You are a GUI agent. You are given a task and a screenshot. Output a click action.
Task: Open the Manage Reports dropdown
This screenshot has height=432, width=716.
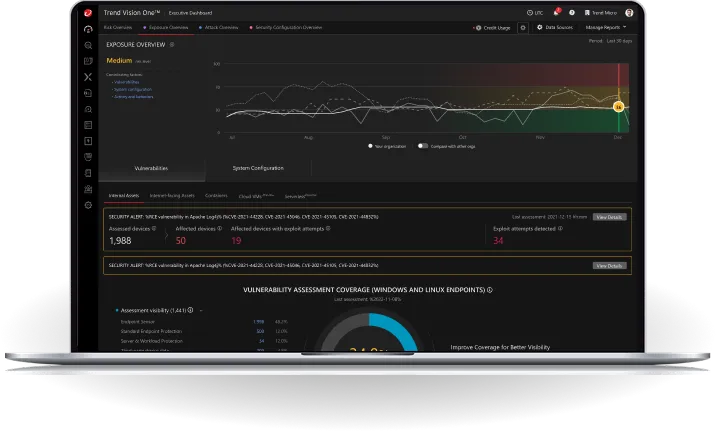click(606, 27)
